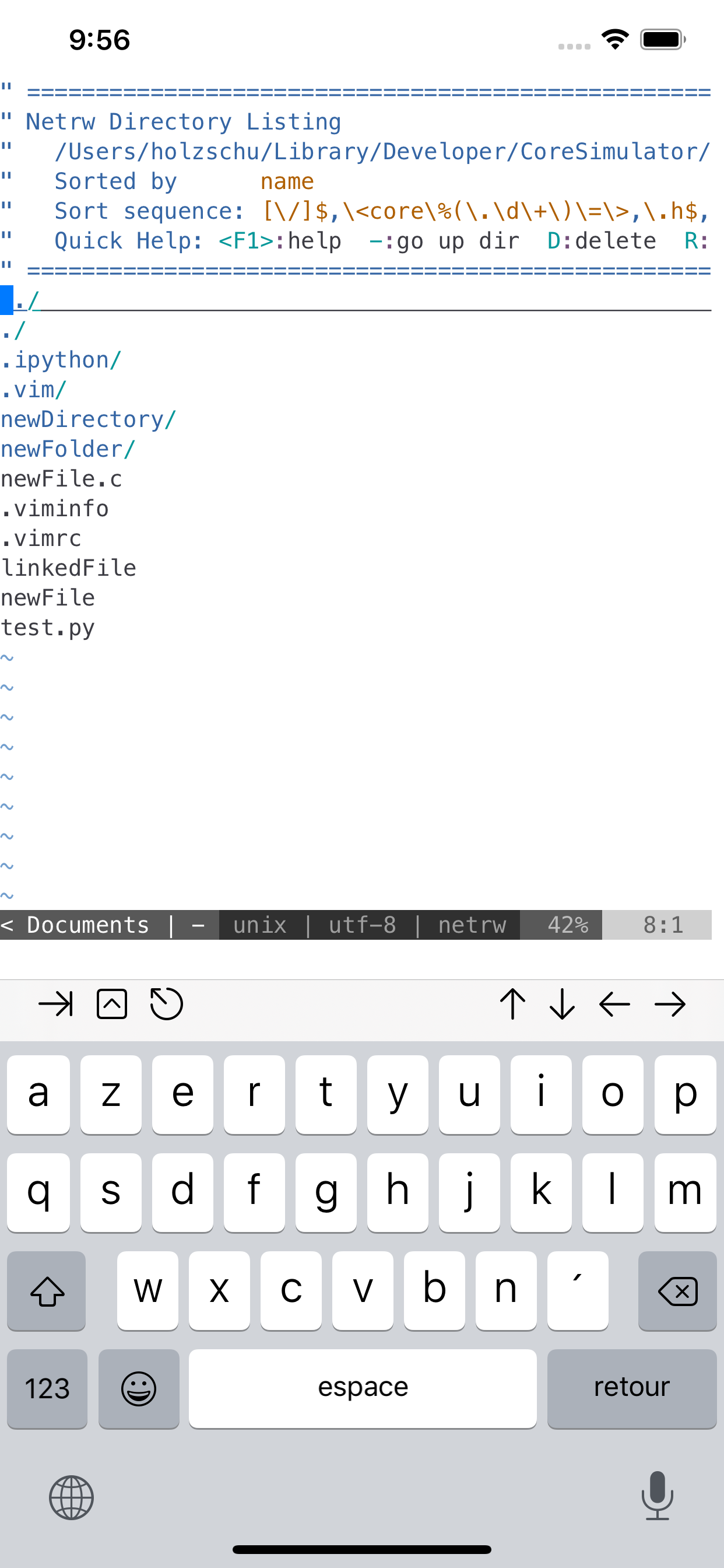This screenshot has width=724, height=1568.
Task: Tap the 'c' key
Action: (291, 1290)
